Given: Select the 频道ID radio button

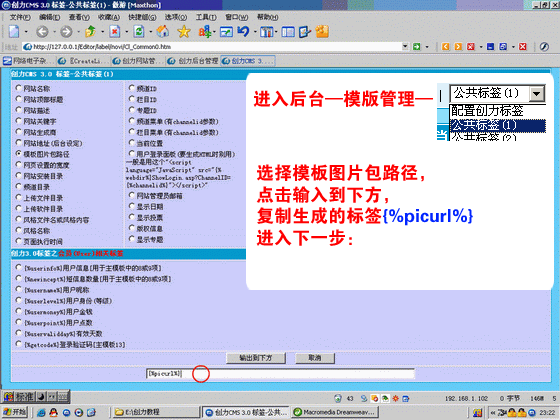Looking at the screenshot, I should (132, 88).
